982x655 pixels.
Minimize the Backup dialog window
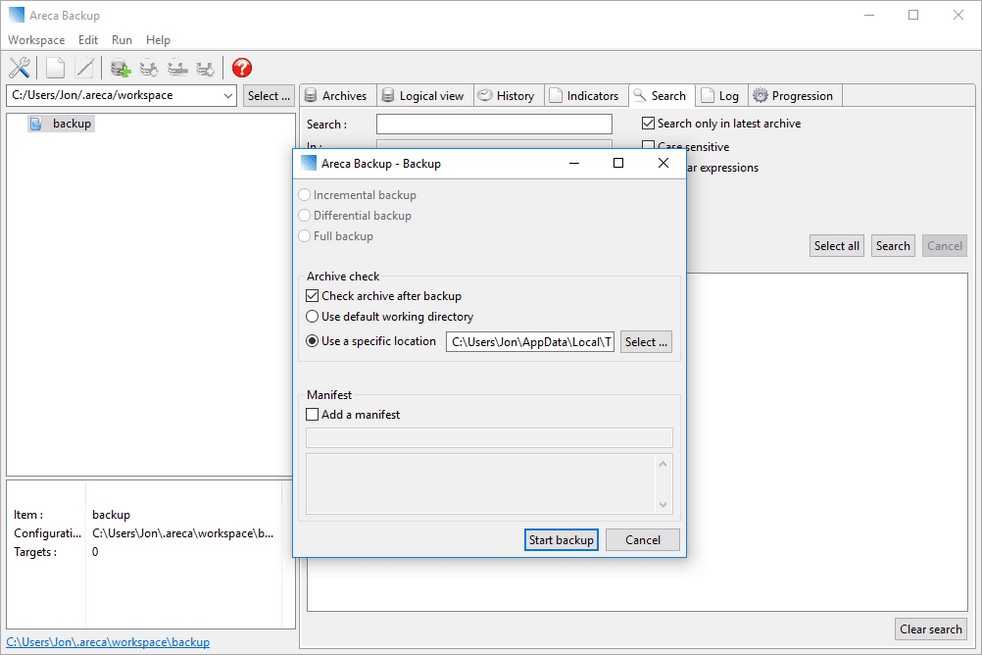click(x=574, y=163)
